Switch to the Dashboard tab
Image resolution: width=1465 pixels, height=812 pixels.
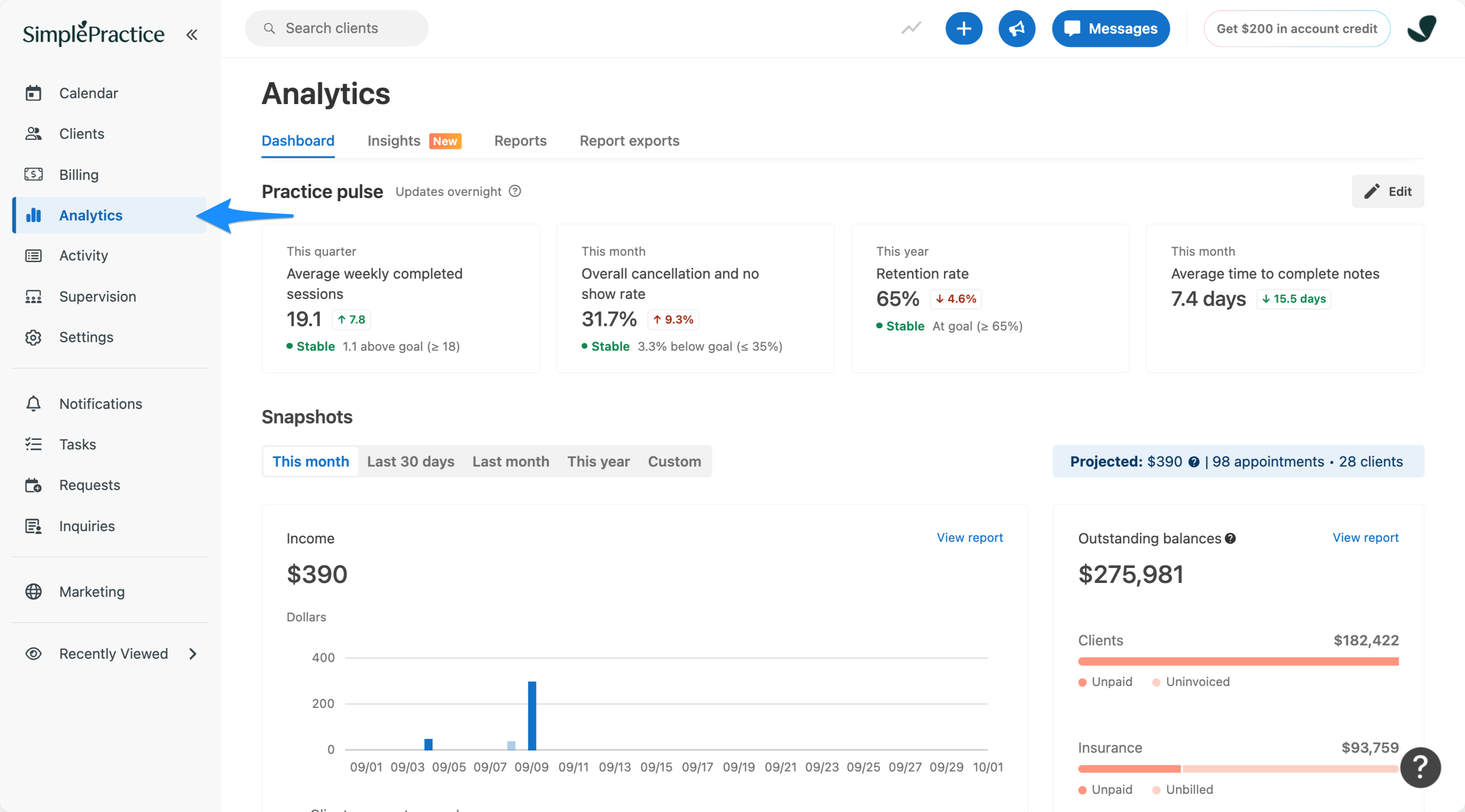click(x=297, y=140)
